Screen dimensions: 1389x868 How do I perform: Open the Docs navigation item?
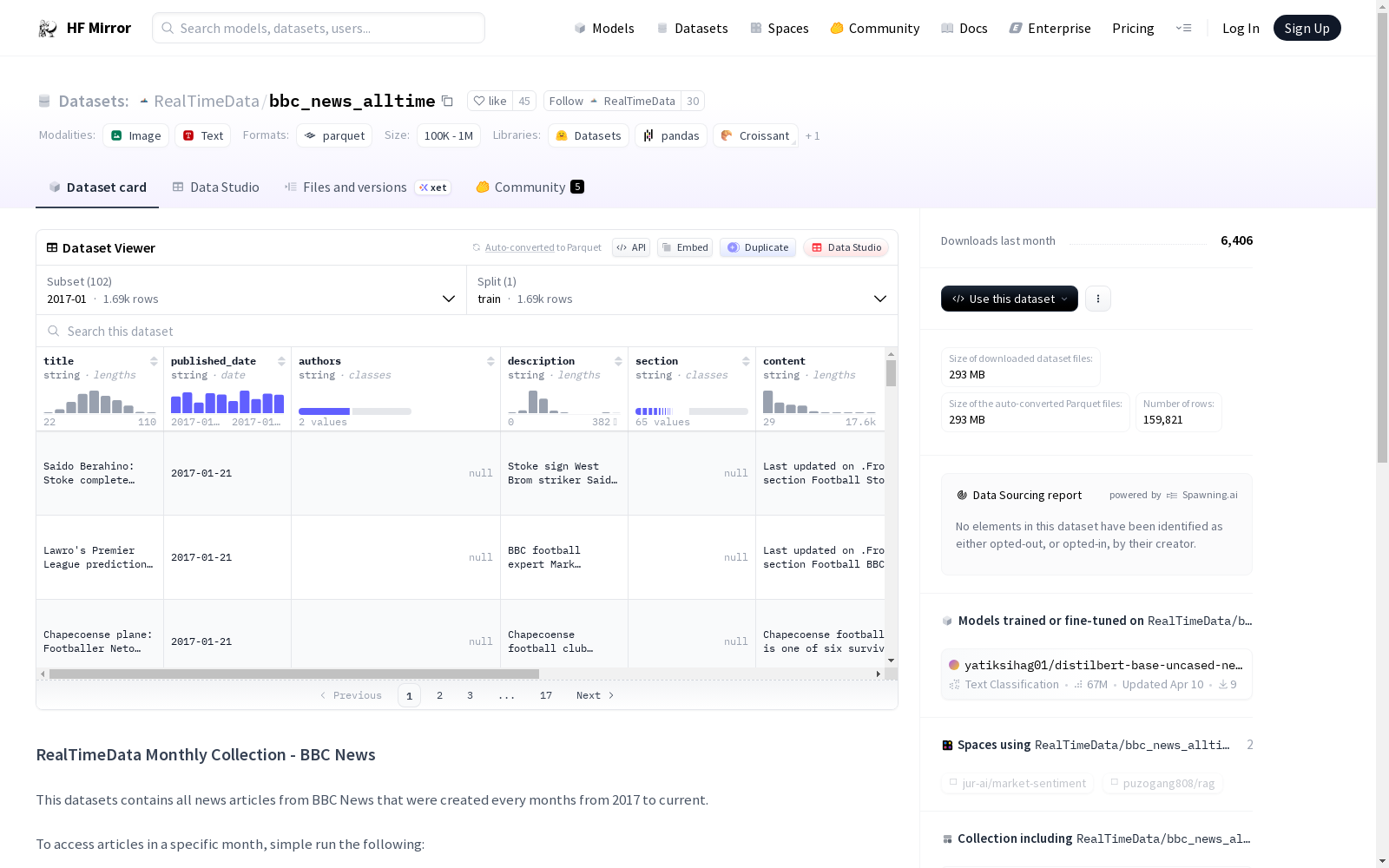(964, 28)
